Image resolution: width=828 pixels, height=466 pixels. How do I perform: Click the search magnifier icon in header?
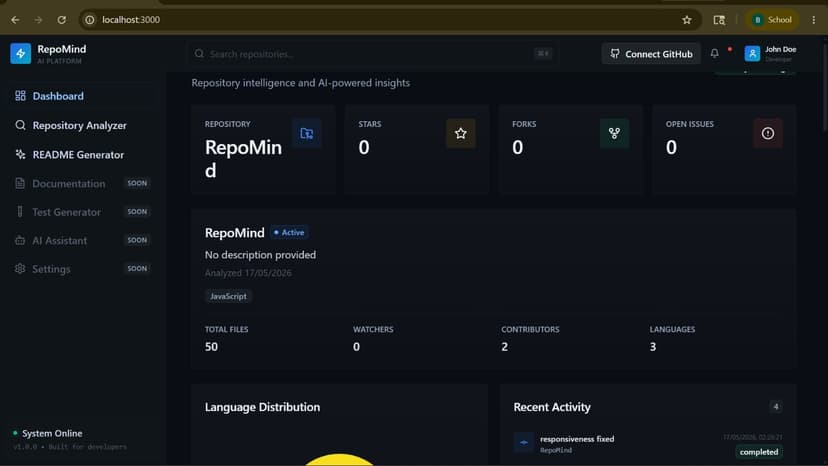click(199, 54)
